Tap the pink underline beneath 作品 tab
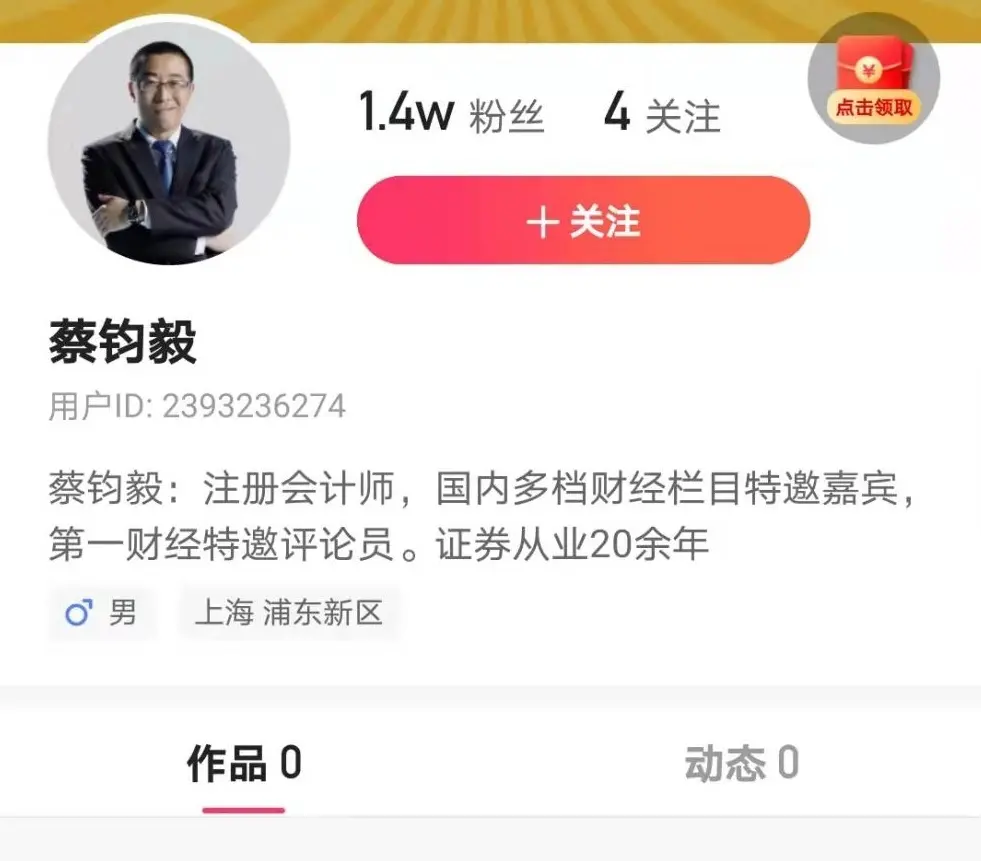The width and height of the screenshot is (981, 861). (243, 810)
